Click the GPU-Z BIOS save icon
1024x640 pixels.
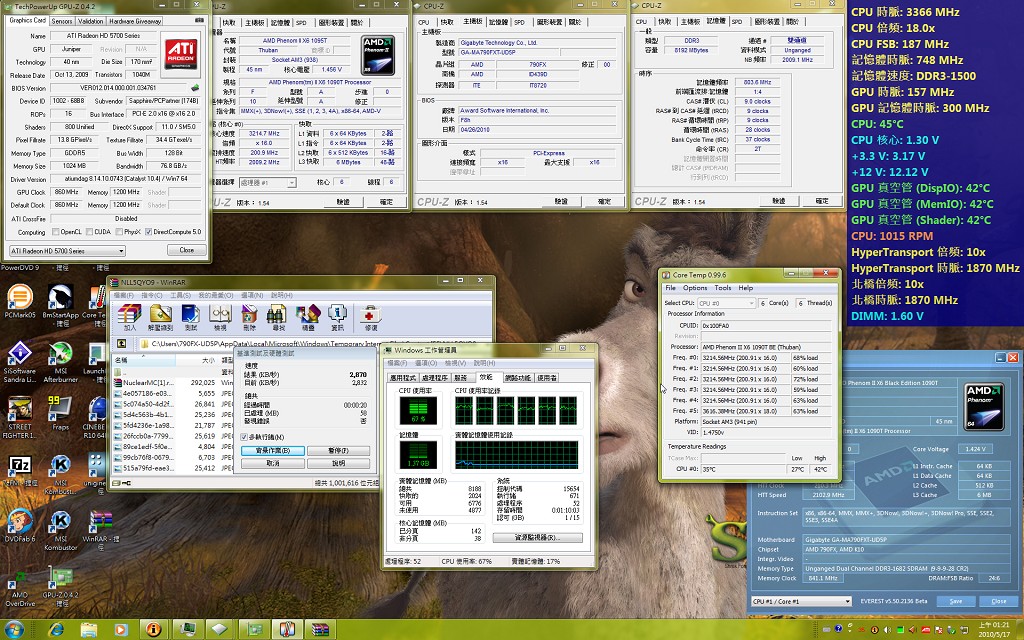[195, 88]
